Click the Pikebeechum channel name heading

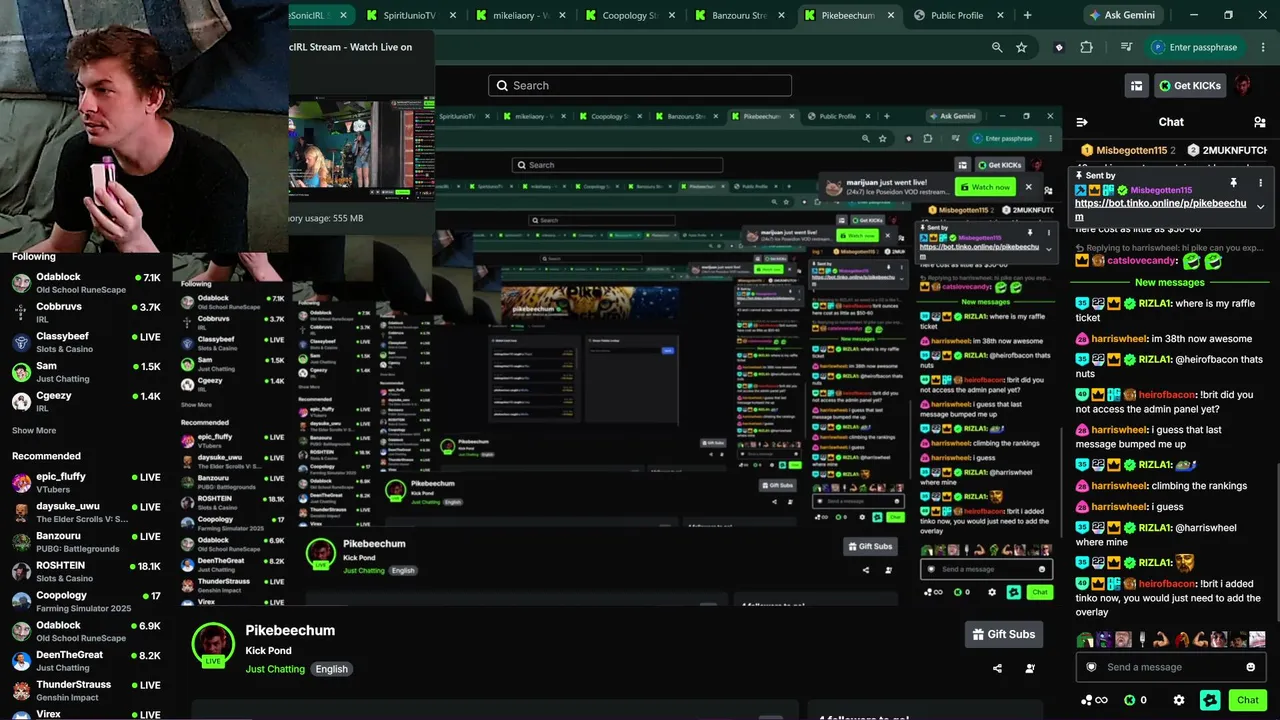point(290,630)
